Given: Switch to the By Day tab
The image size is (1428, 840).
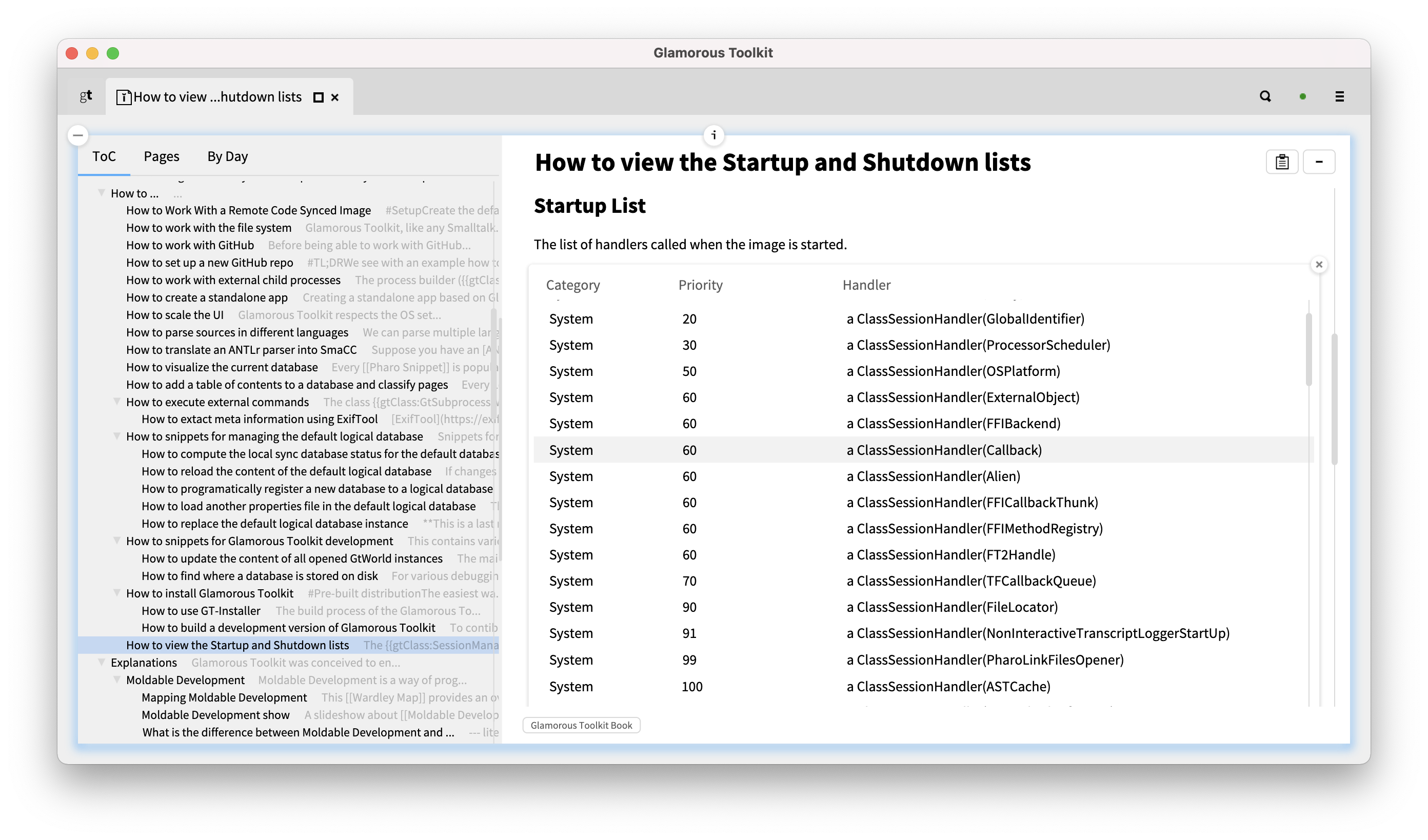Looking at the screenshot, I should (227, 156).
